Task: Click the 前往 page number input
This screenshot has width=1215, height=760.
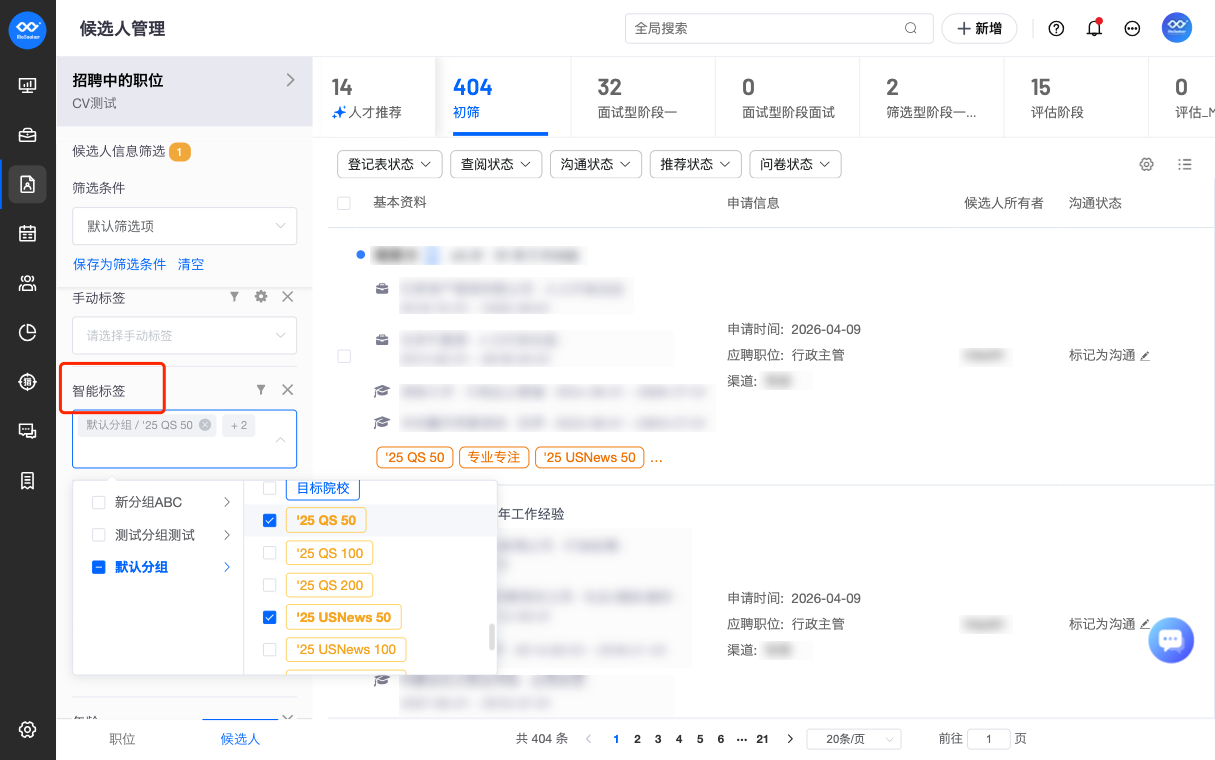Action: pos(989,739)
